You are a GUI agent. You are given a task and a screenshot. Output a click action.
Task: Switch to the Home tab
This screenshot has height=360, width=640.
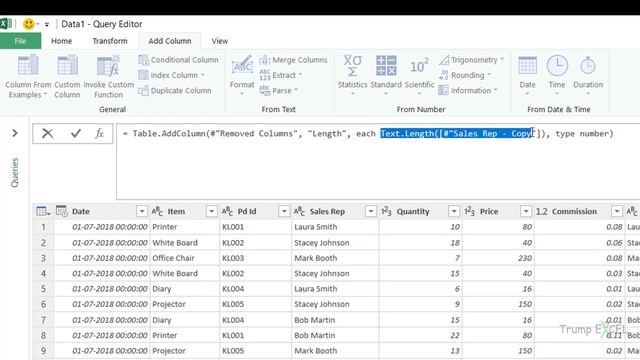click(x=62, y=41)
